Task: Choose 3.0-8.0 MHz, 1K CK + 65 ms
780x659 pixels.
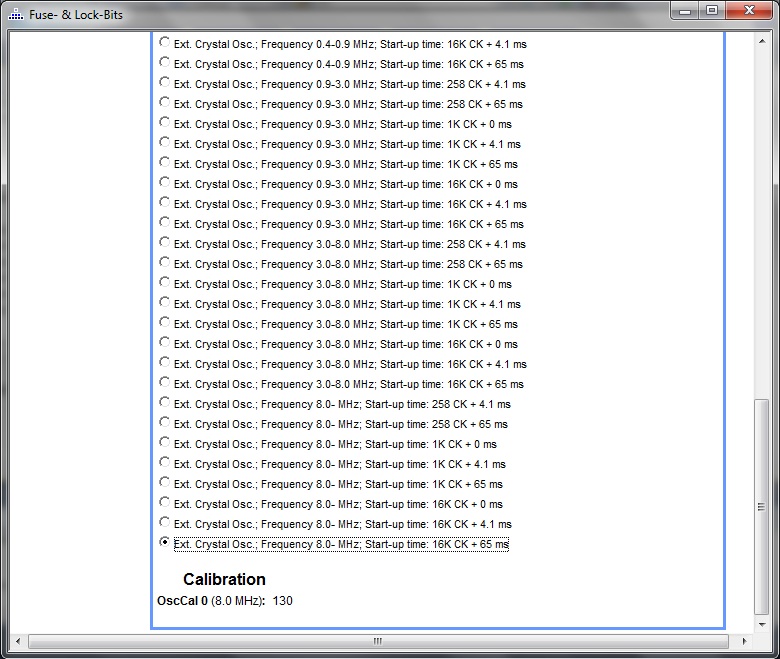Action: (164, 322)
